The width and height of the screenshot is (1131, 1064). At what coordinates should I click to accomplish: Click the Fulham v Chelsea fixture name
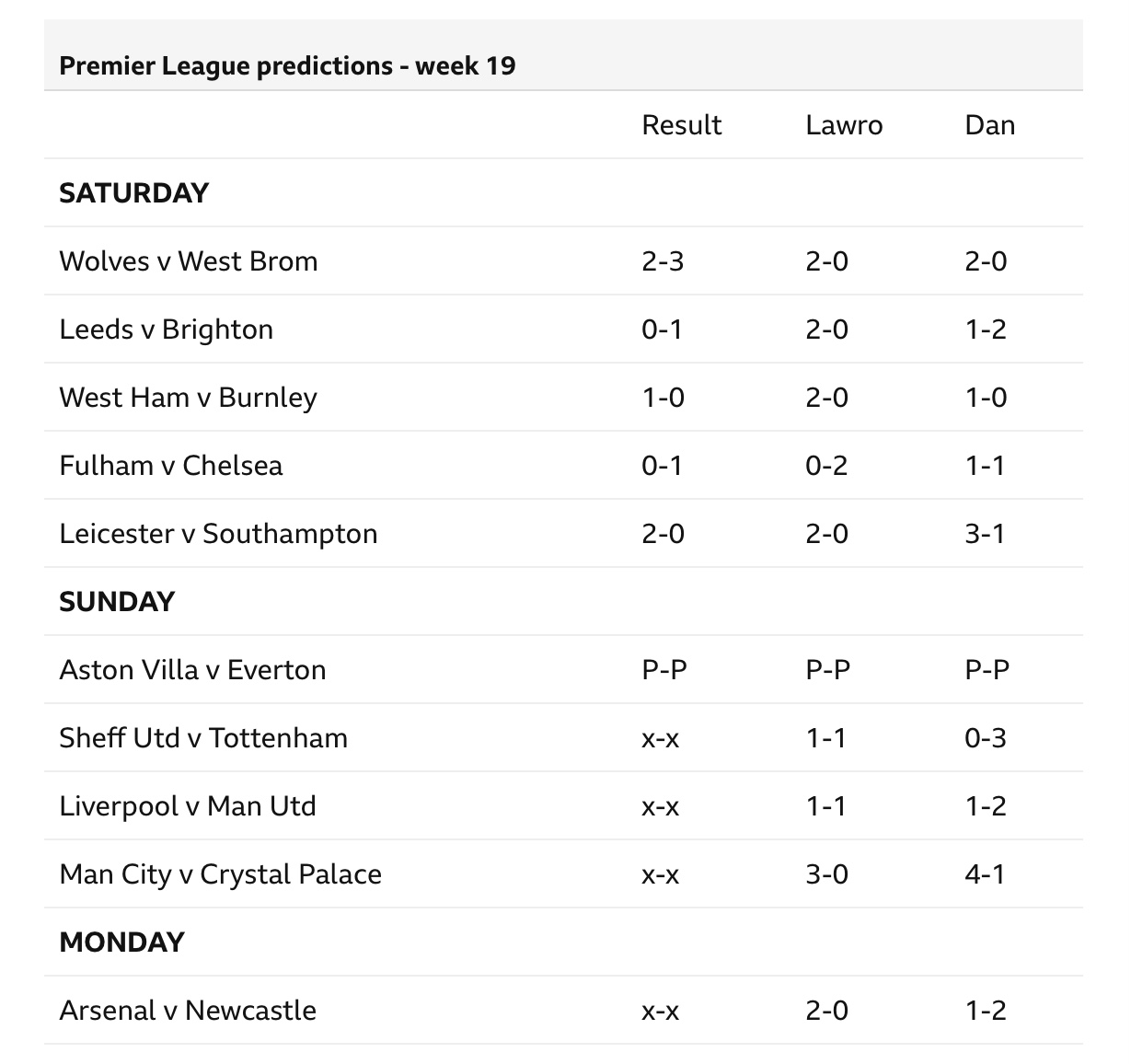point(171,466)
